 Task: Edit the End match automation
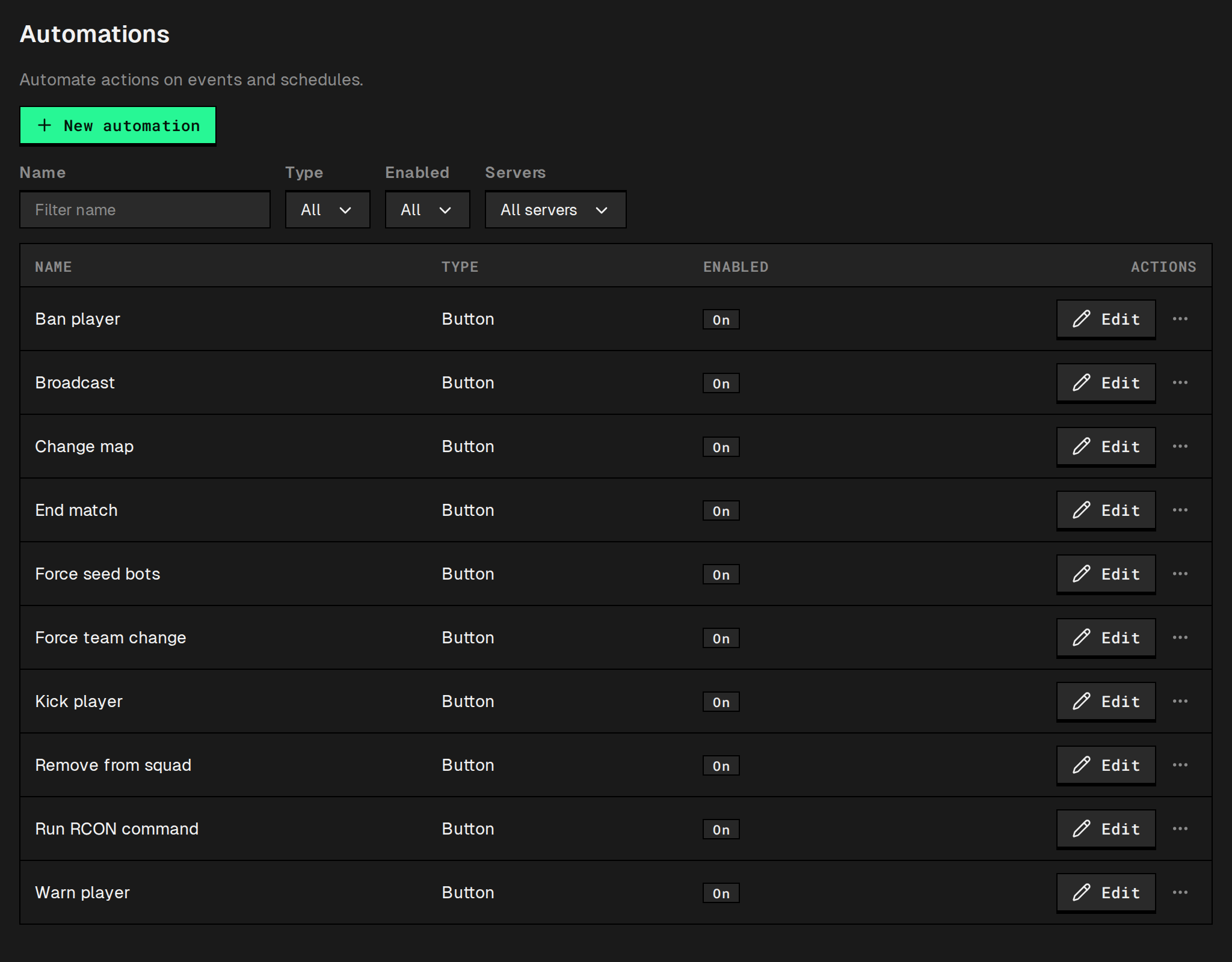click(1106, 510)
